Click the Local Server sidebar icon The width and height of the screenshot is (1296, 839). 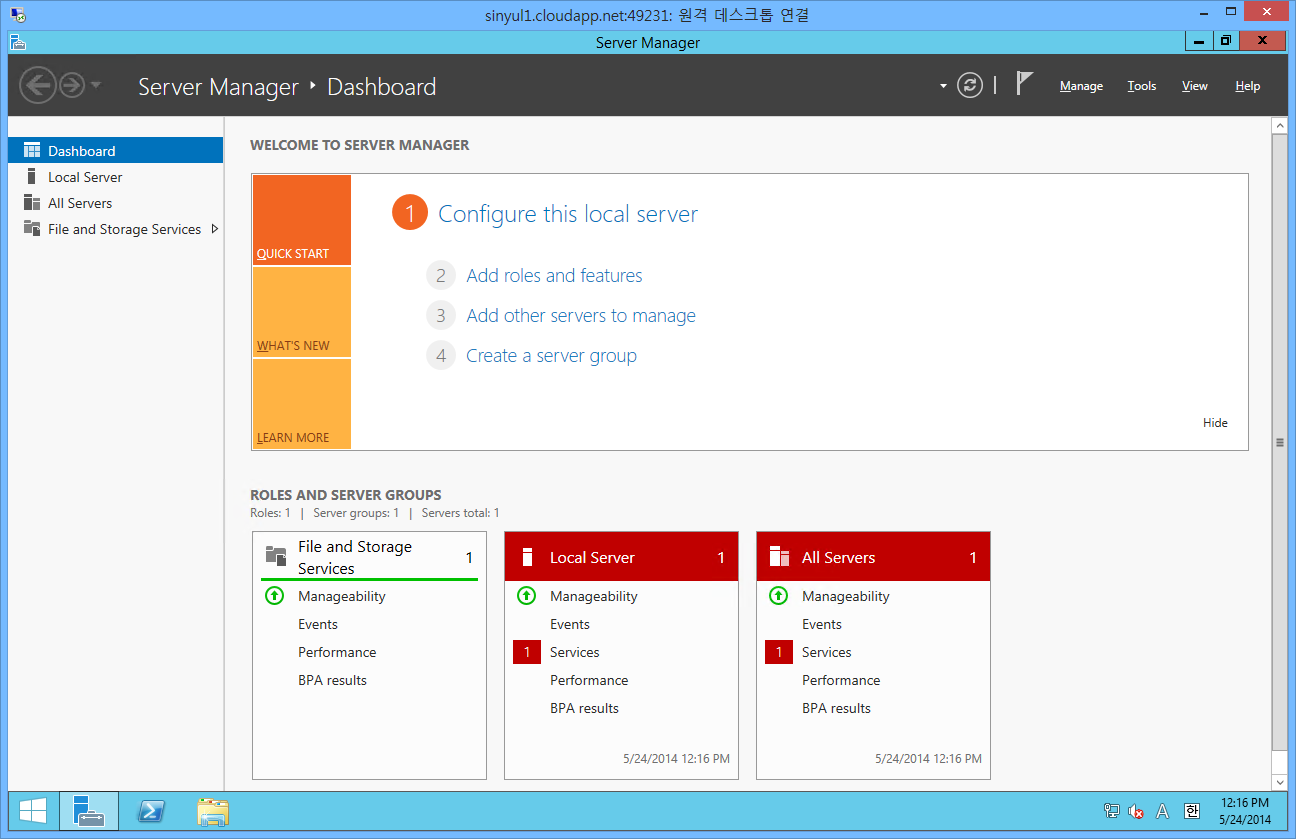pyautogui.click(x=32, y=177)
